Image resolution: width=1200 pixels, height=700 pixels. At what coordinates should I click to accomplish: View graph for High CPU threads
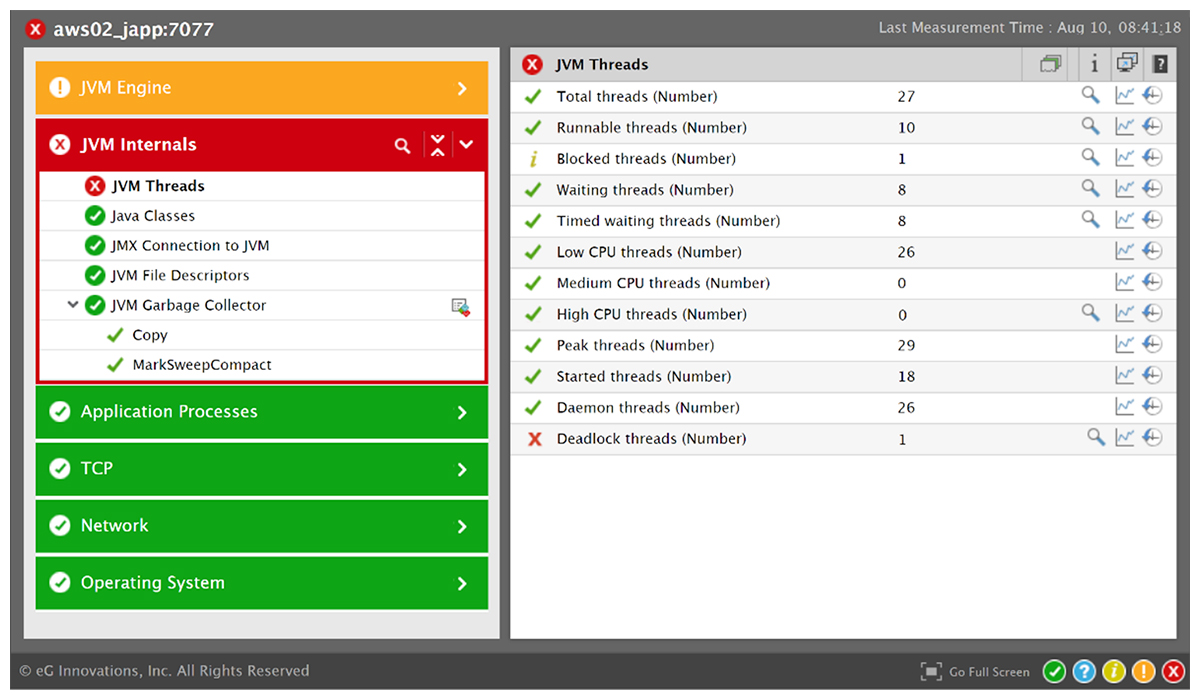pos(1125,313)
